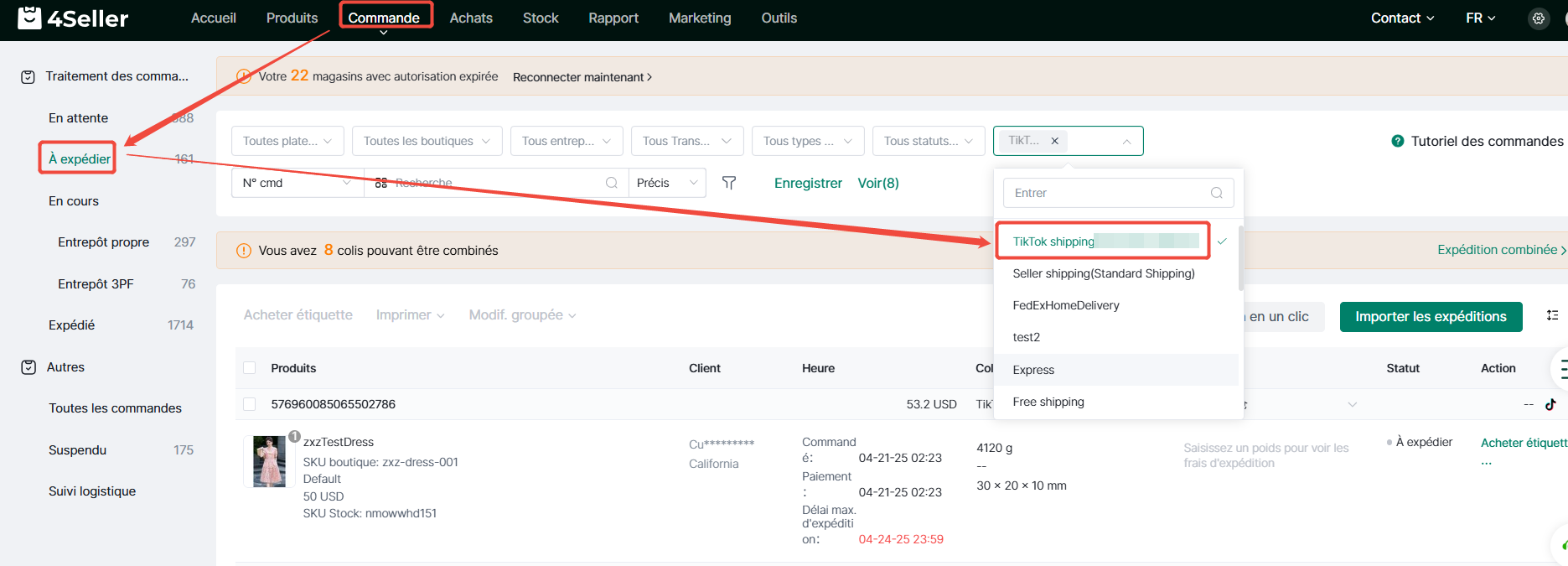Image resolution: width=1568 pixels, height=566 pixels.
Task: Click the Traitement des commandes section icon
Action: 28,77
